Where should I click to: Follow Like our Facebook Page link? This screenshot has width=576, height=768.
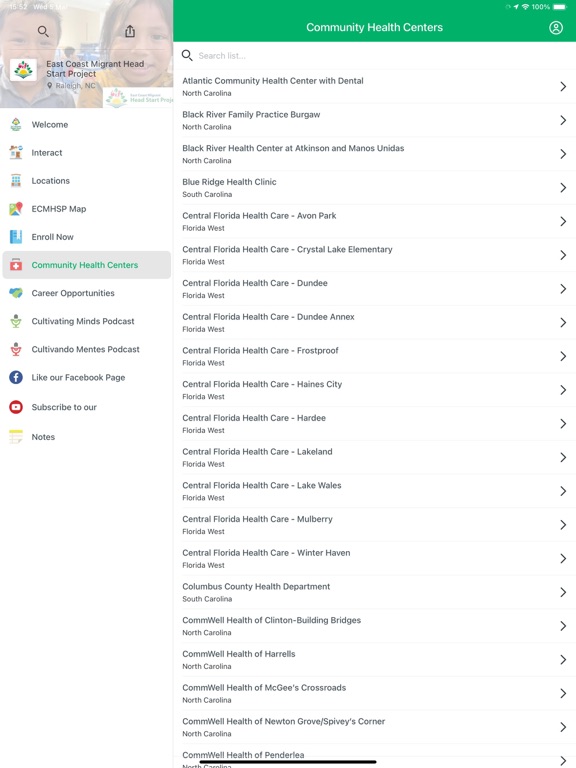pyautogui.click(x=87, y=378)
